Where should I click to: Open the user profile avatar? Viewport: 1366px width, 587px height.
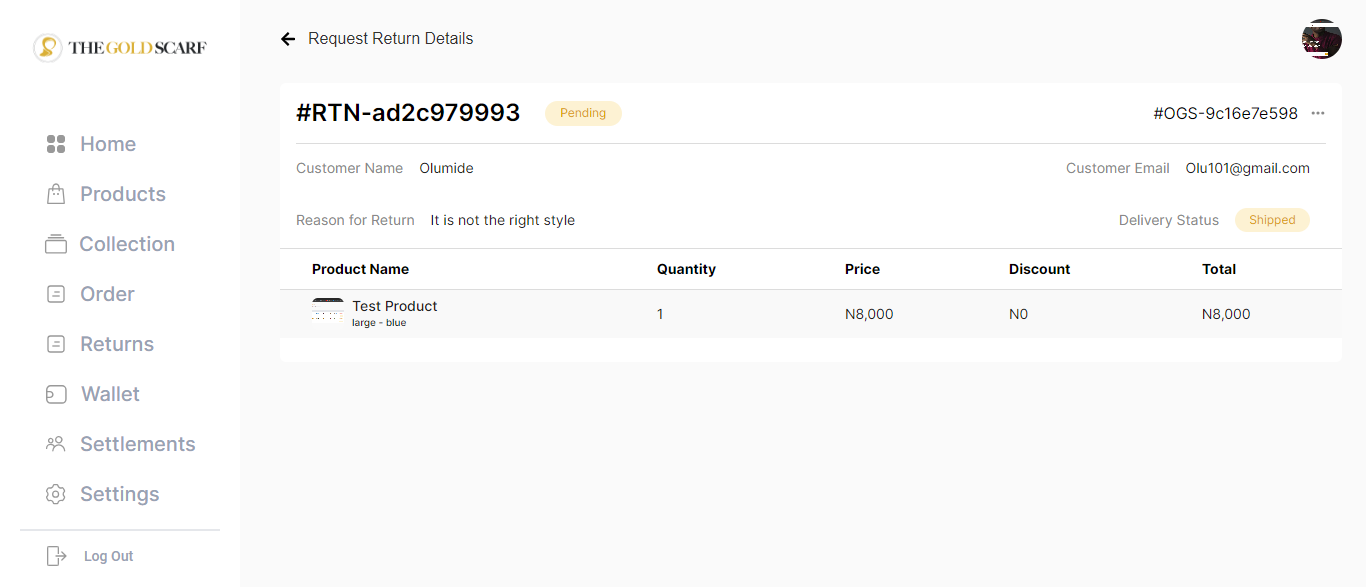pyautogui.click(x=1321, y=39)
